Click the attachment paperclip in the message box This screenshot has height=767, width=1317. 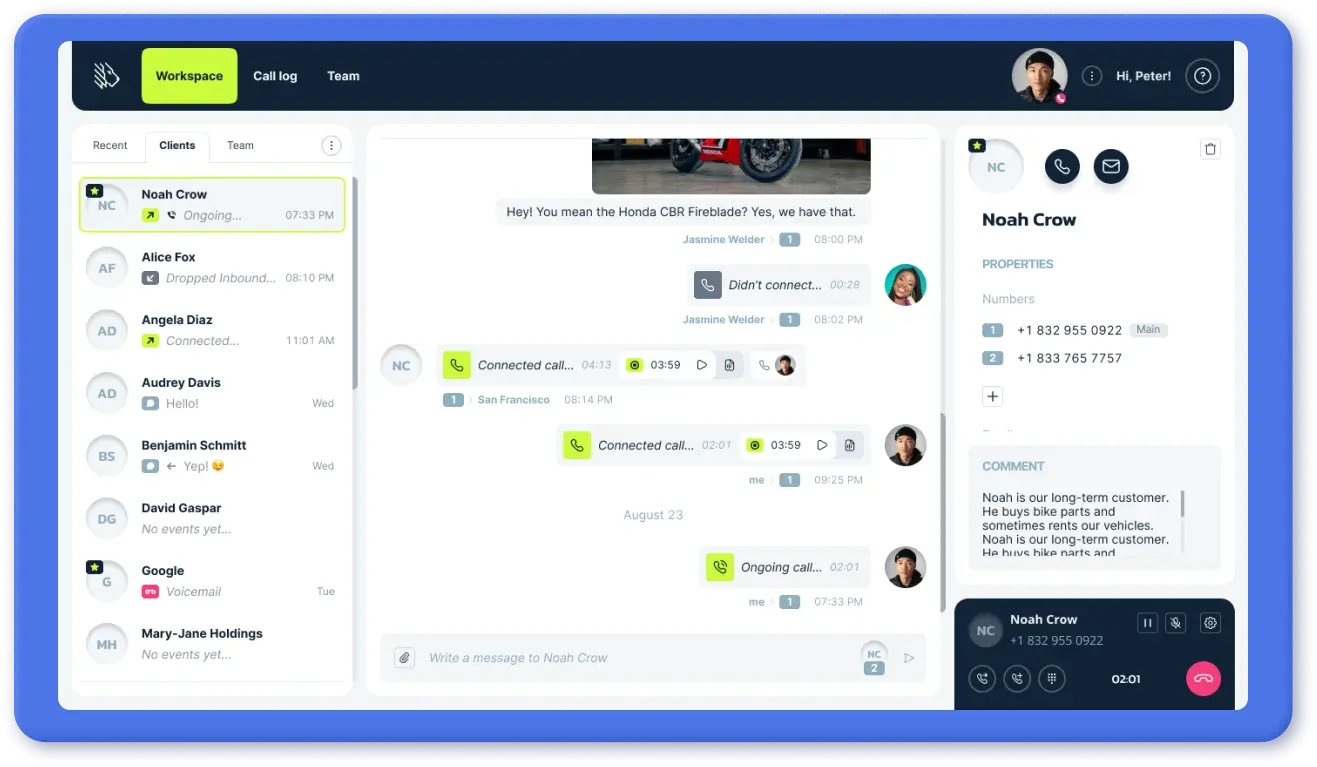pyautogui.click(x=404, y=657)
